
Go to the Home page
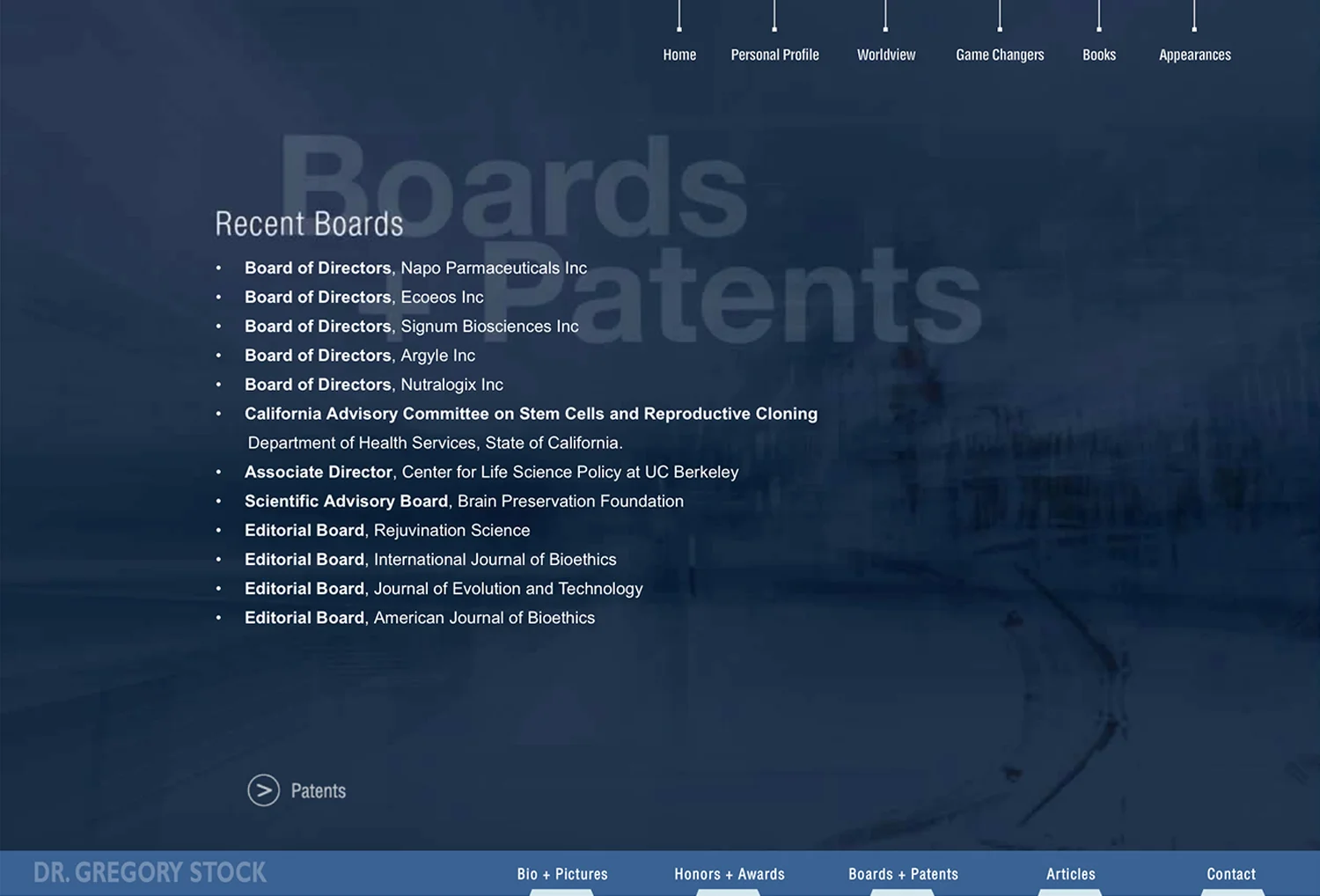(679, 55)
